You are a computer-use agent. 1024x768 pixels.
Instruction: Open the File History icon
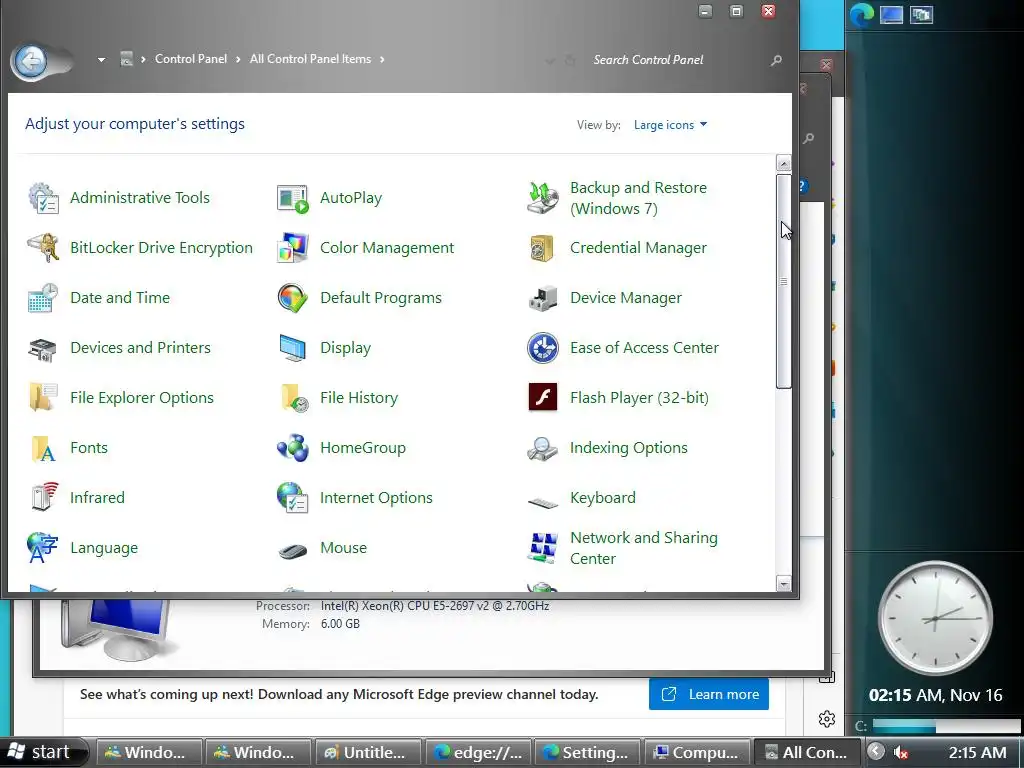point(293,398)
